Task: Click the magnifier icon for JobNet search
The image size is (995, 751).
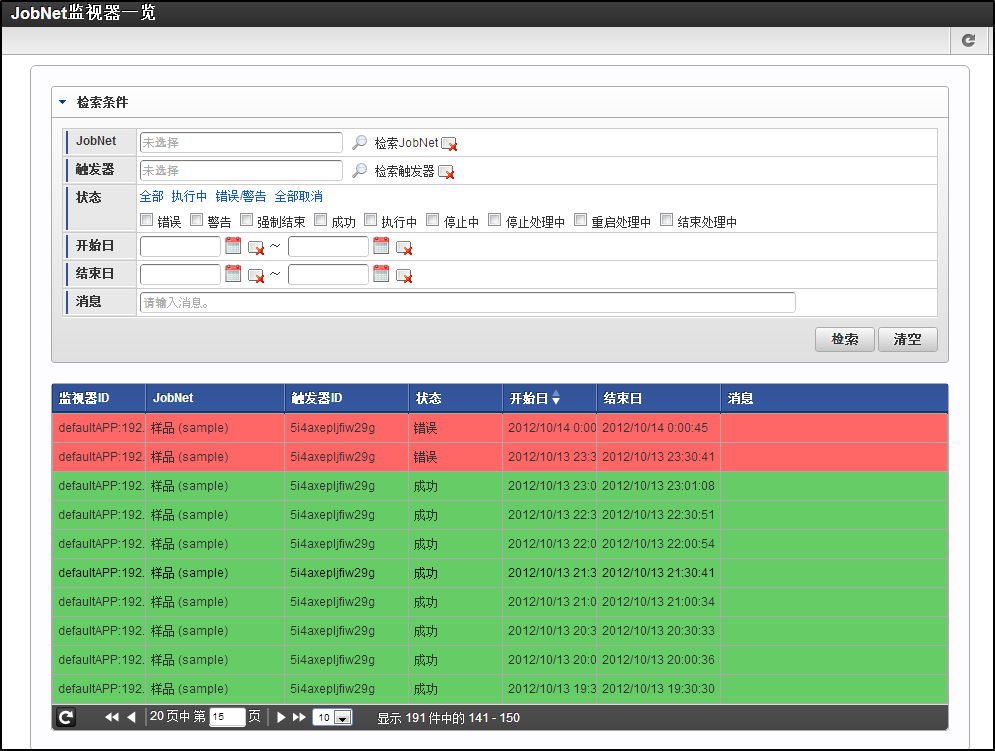Action: (359, 142)
